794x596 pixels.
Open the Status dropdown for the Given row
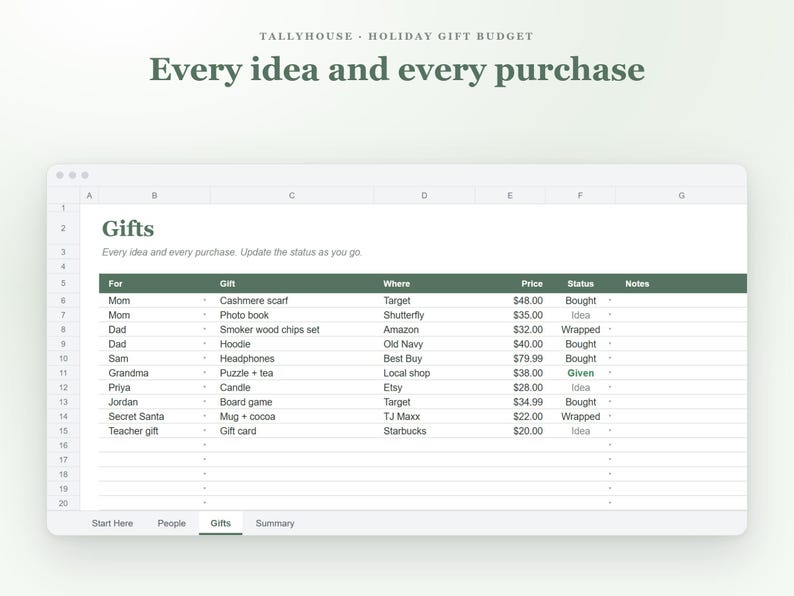[610, 373]
